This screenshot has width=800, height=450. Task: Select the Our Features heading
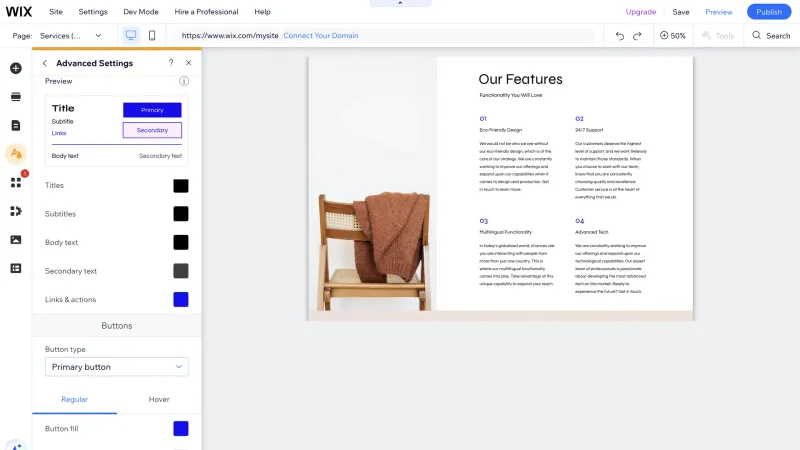coord(520,79)
